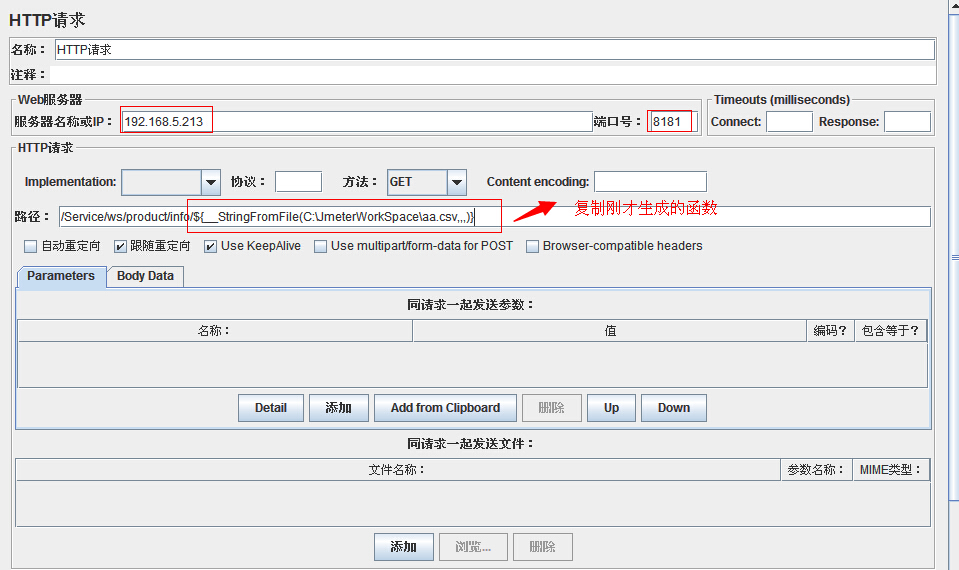Click the MIME类型 column header
The image size is (959, 570).
coord(891,470)
